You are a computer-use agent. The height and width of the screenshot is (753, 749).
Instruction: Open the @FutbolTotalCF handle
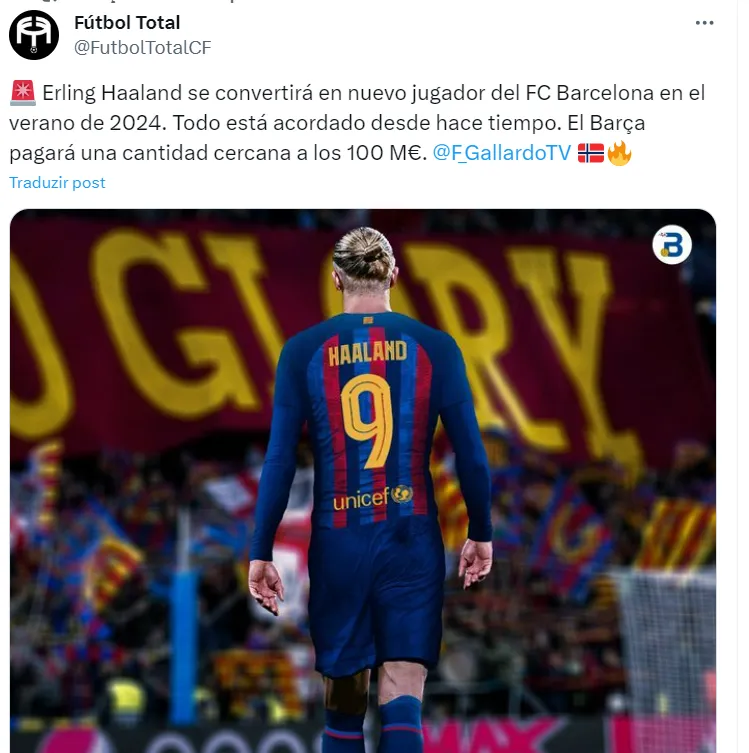click(x=143, y=48)
